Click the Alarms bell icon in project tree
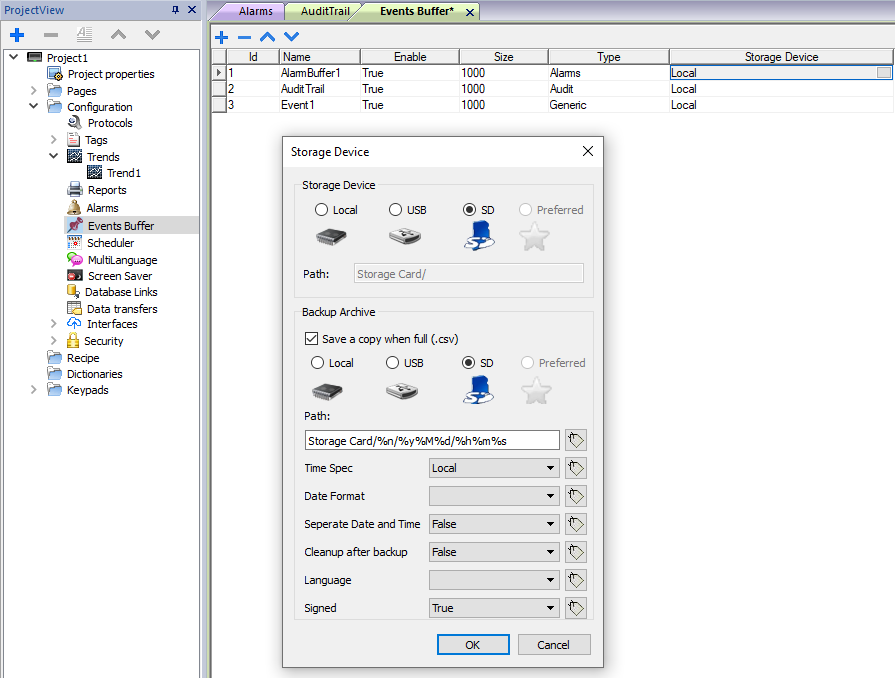Image resolution: width=895 pixels, height=678 pixels. point(75,208)
